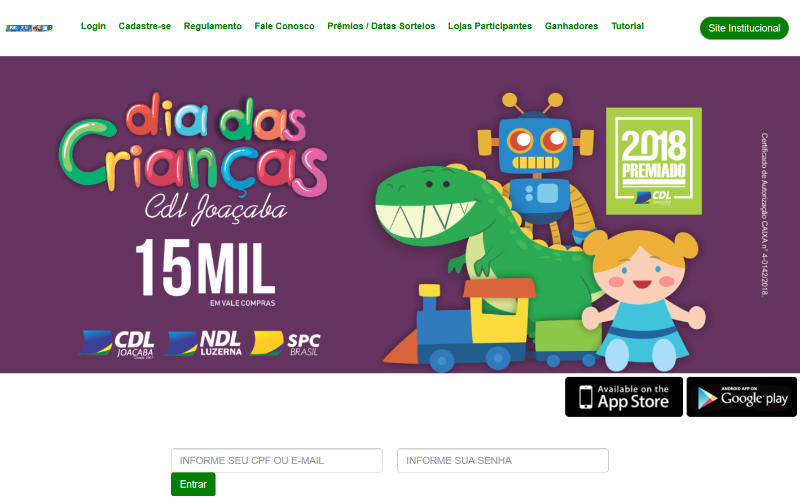
Task: Select Fale Conosco in the navigation
Action: pyautogui.click(x=284, y=26)
